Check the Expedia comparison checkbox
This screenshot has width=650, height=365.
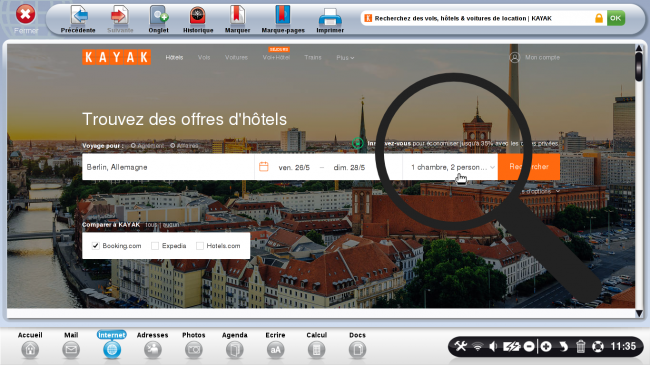coord(155,246)
